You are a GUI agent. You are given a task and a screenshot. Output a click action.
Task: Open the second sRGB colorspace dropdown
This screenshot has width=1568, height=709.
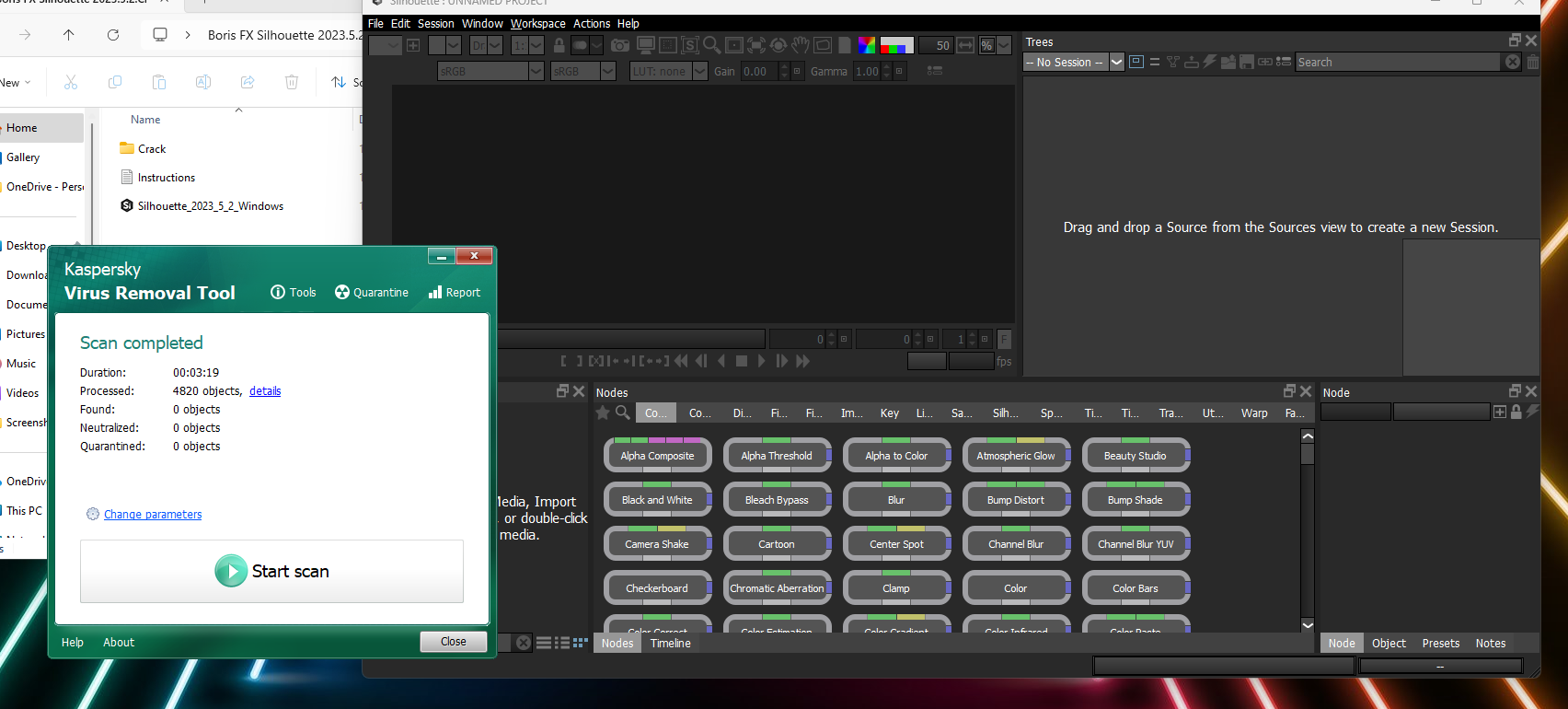click(x=583, y=71)
